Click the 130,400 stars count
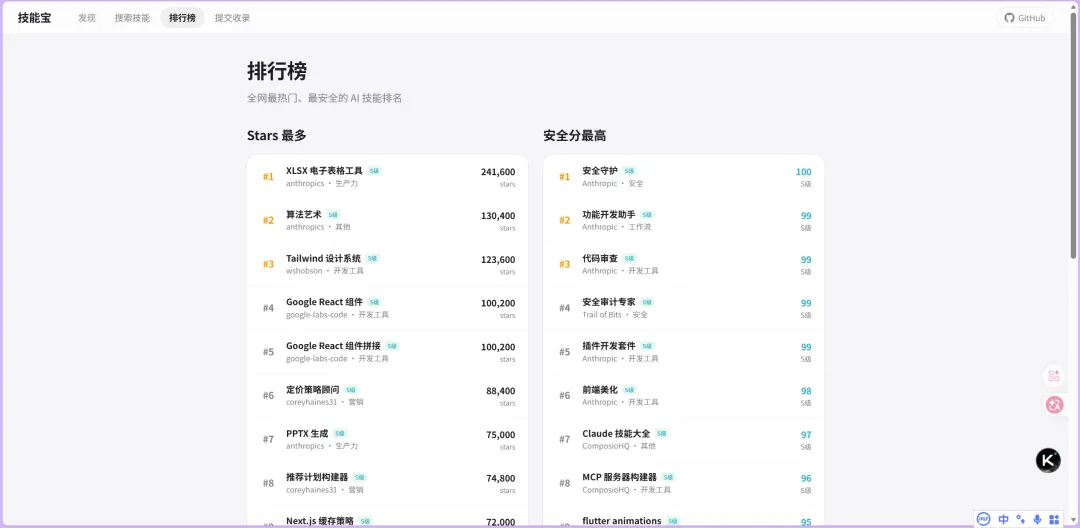Viewport: 1080px width, 528px height. tap(498, 215)
